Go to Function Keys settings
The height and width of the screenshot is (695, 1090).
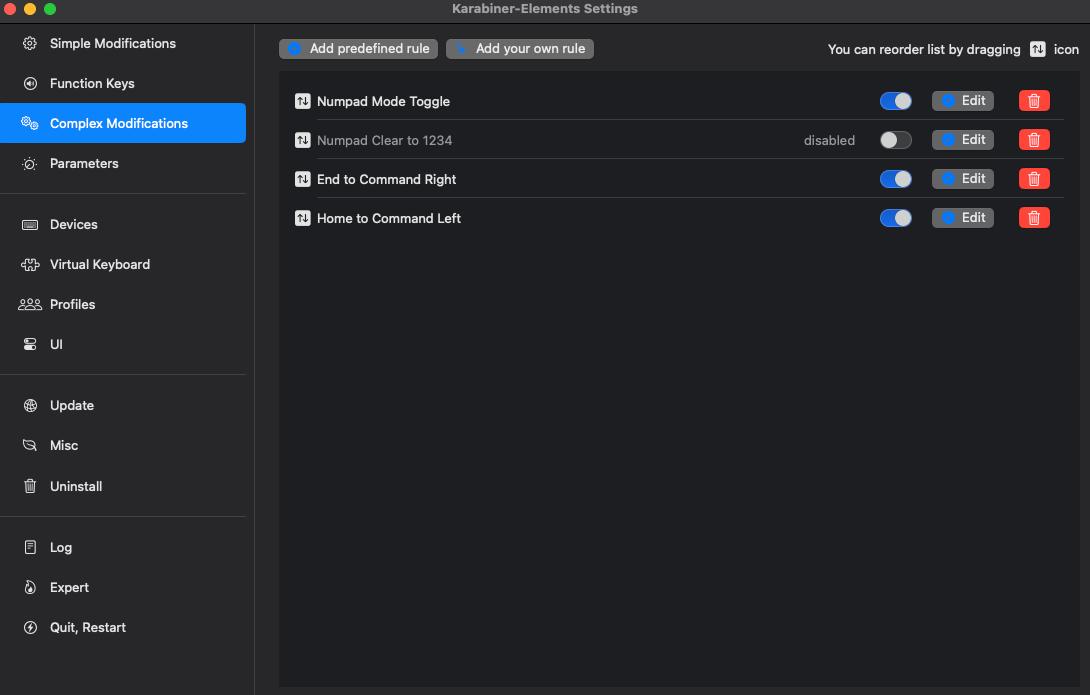tap(92, 84)
